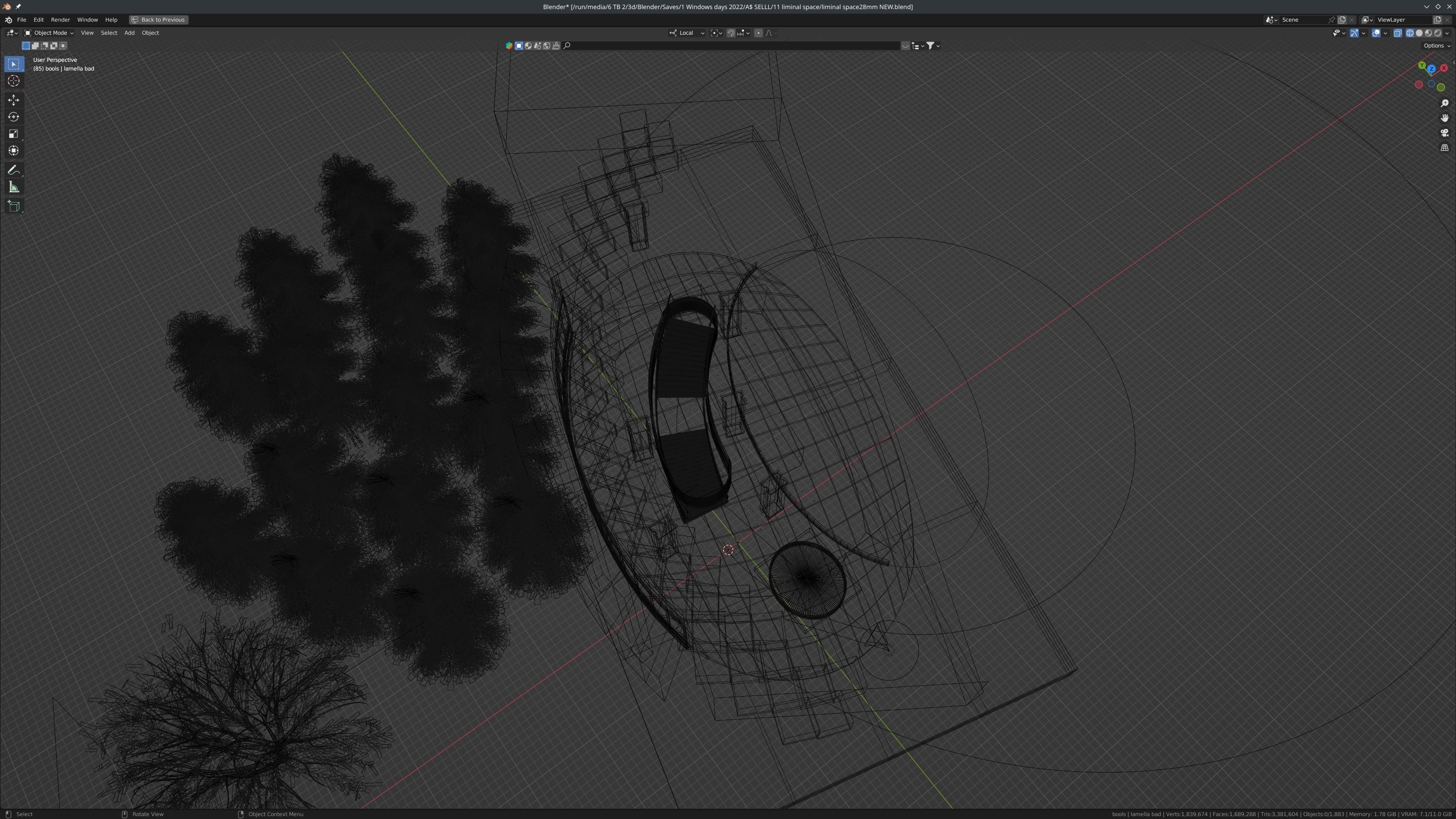Open the Render menu
The width and height of the screenshot is (1456, 819).
tap(60, 20)
